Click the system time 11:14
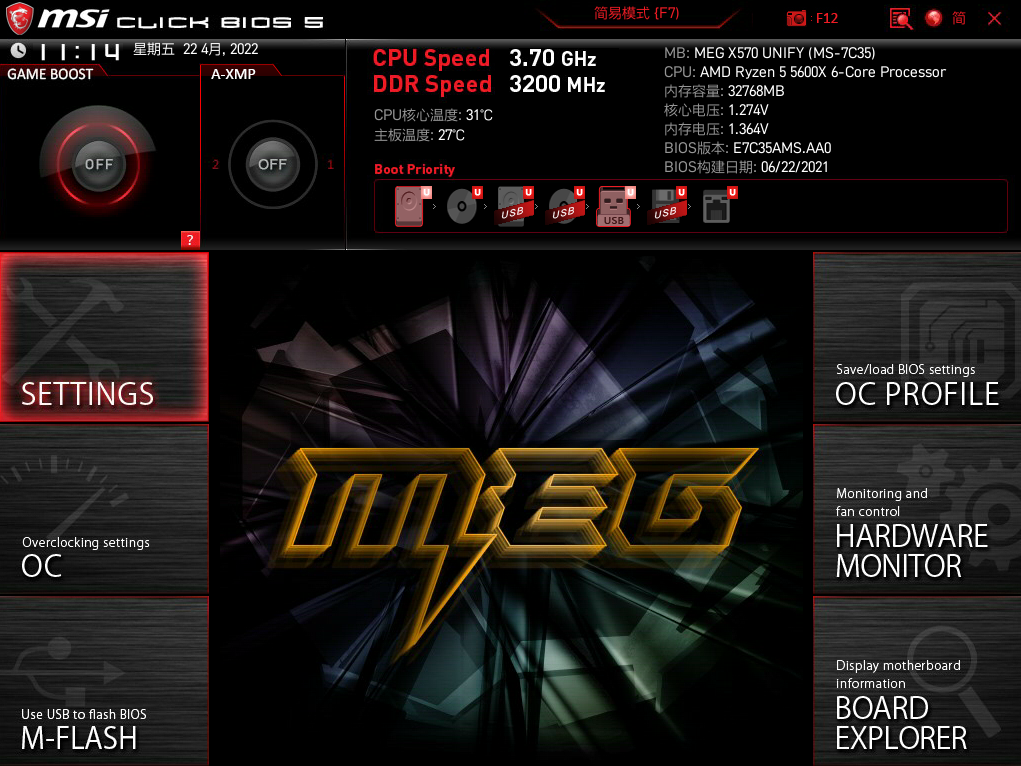The image size is (1021, 766). coord(79,51)
